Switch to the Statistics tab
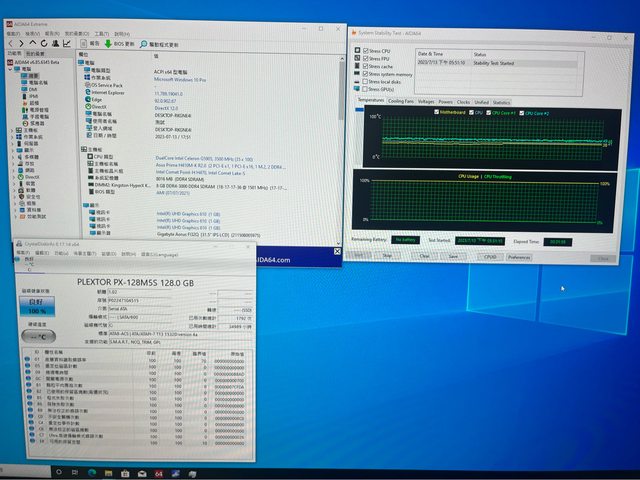Viewport: 640px width, 480px height. [x=501, y=102]
